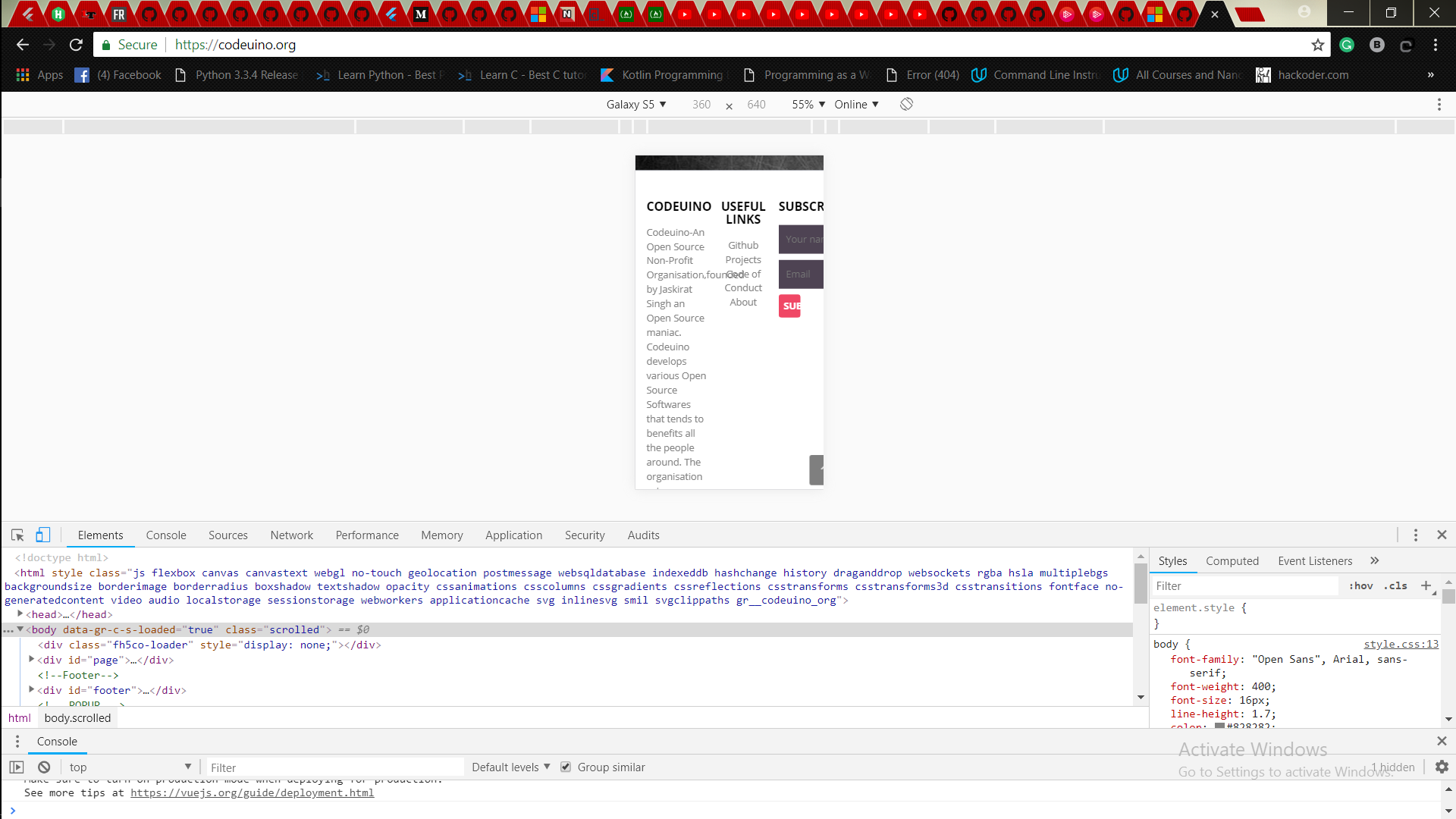Screen dimensions: 1456x819
Task: Reload the page
Action: [x=76, y=45]
